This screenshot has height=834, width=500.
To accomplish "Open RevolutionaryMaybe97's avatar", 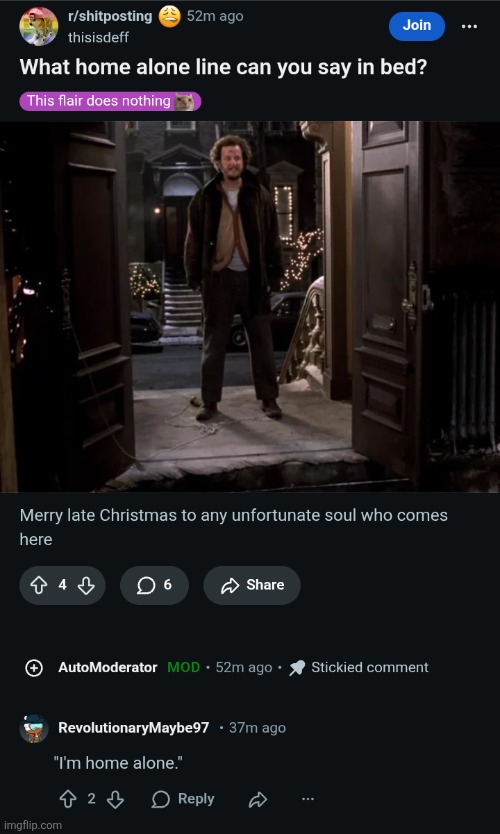I will point(34,728).
